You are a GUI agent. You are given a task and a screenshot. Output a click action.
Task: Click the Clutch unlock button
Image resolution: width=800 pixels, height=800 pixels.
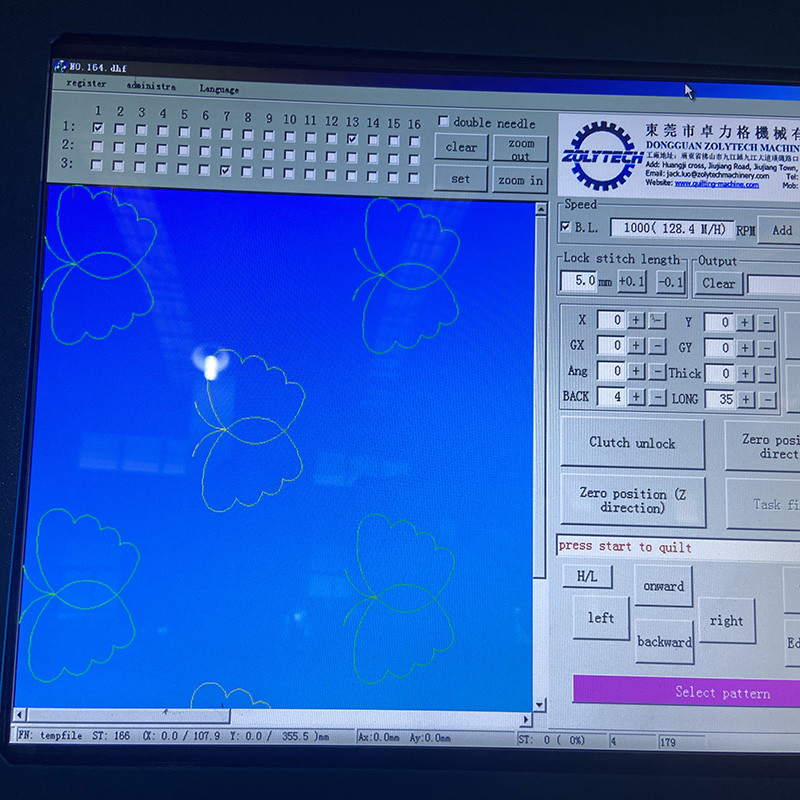tap(633, 443)
